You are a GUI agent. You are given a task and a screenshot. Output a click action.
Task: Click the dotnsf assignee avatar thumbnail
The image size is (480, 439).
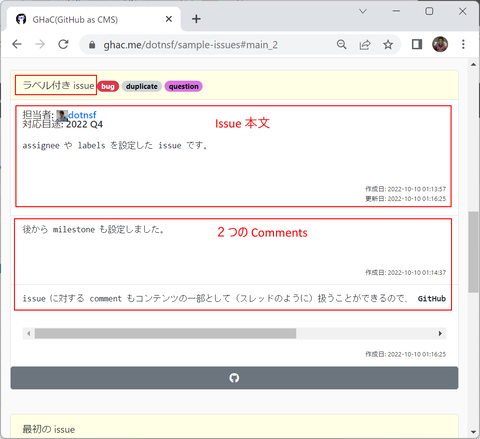[x=62, y=116]
